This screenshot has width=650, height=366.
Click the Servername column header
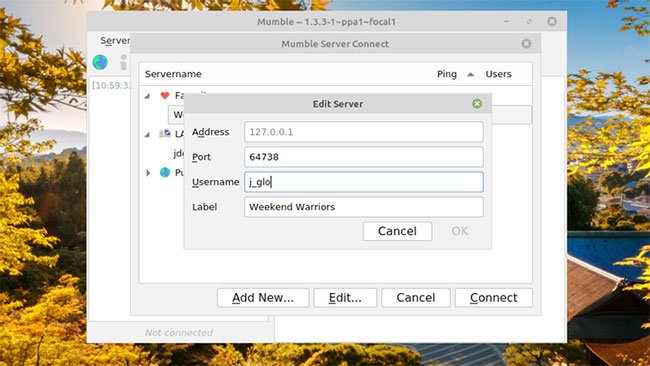tap(173, 74)
